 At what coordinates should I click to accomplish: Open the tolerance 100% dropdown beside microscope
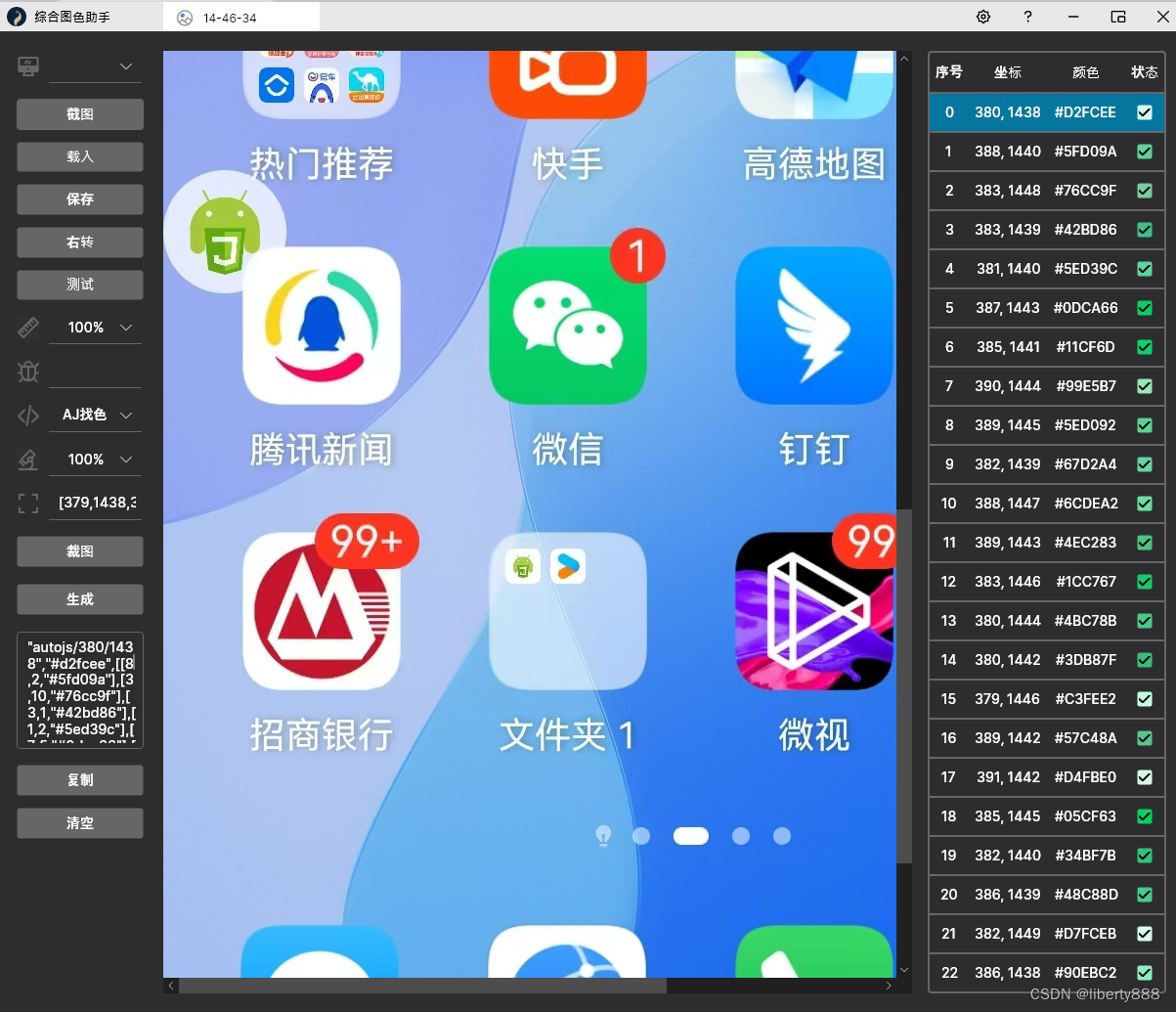click(95, 460)
